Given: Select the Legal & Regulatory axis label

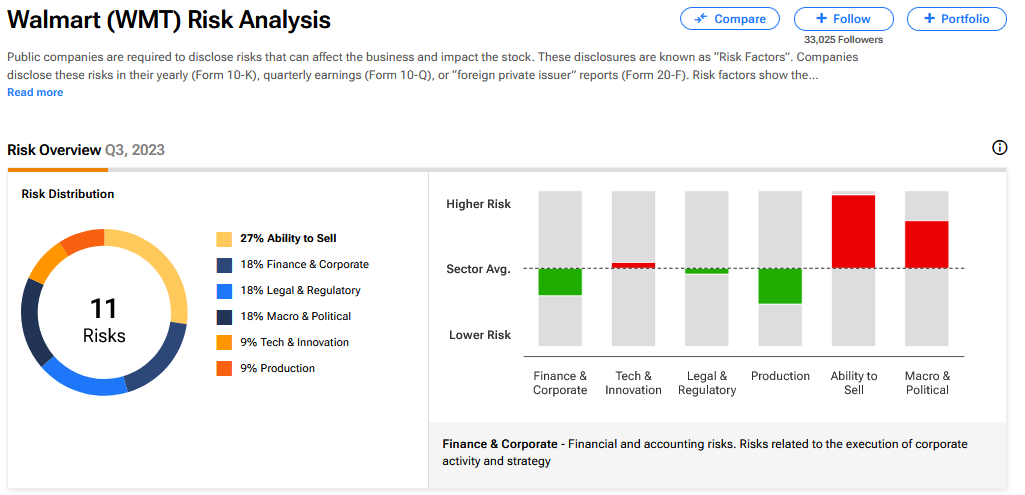Looking at the screenshot, I should [x=707, y=383].
